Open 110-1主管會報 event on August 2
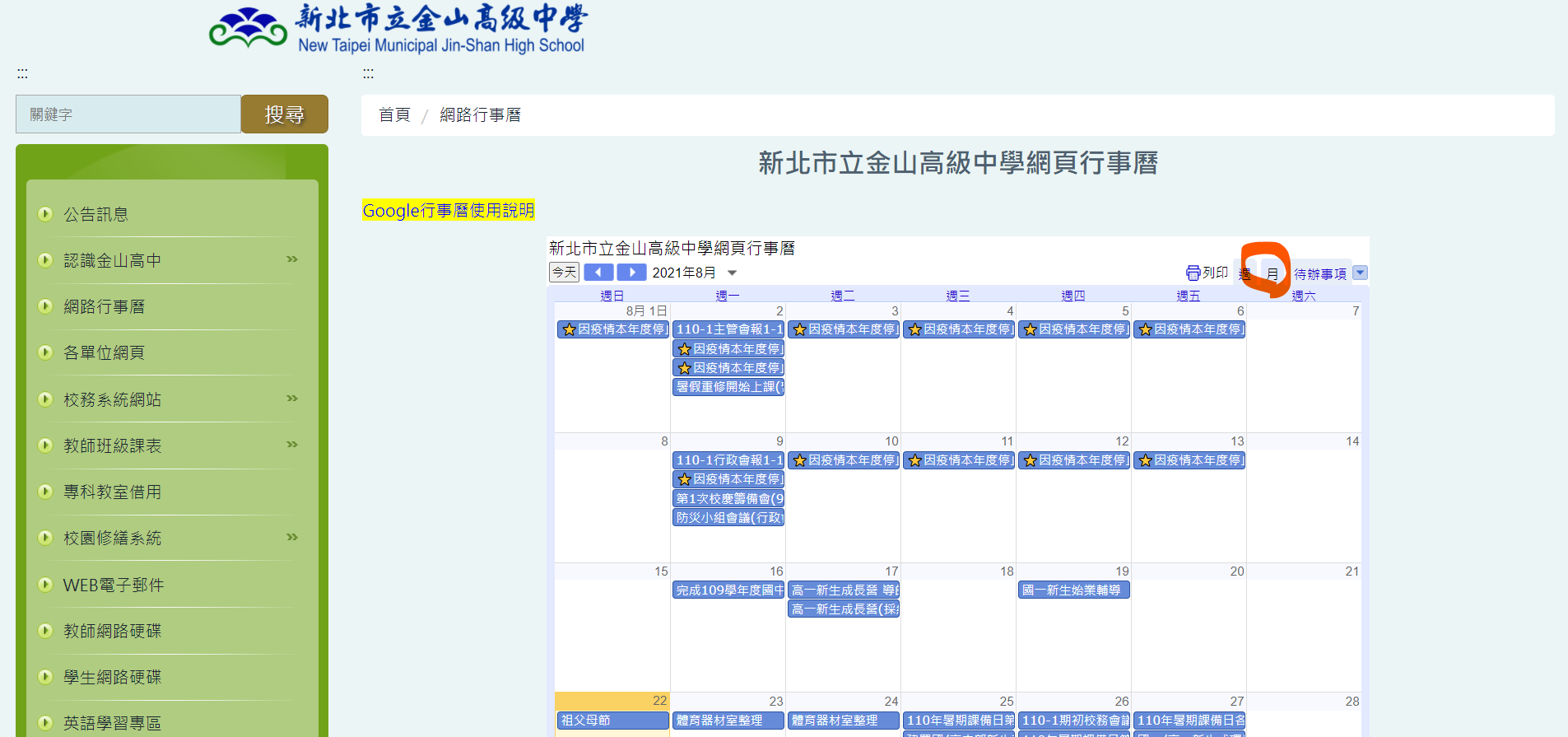 728,329
